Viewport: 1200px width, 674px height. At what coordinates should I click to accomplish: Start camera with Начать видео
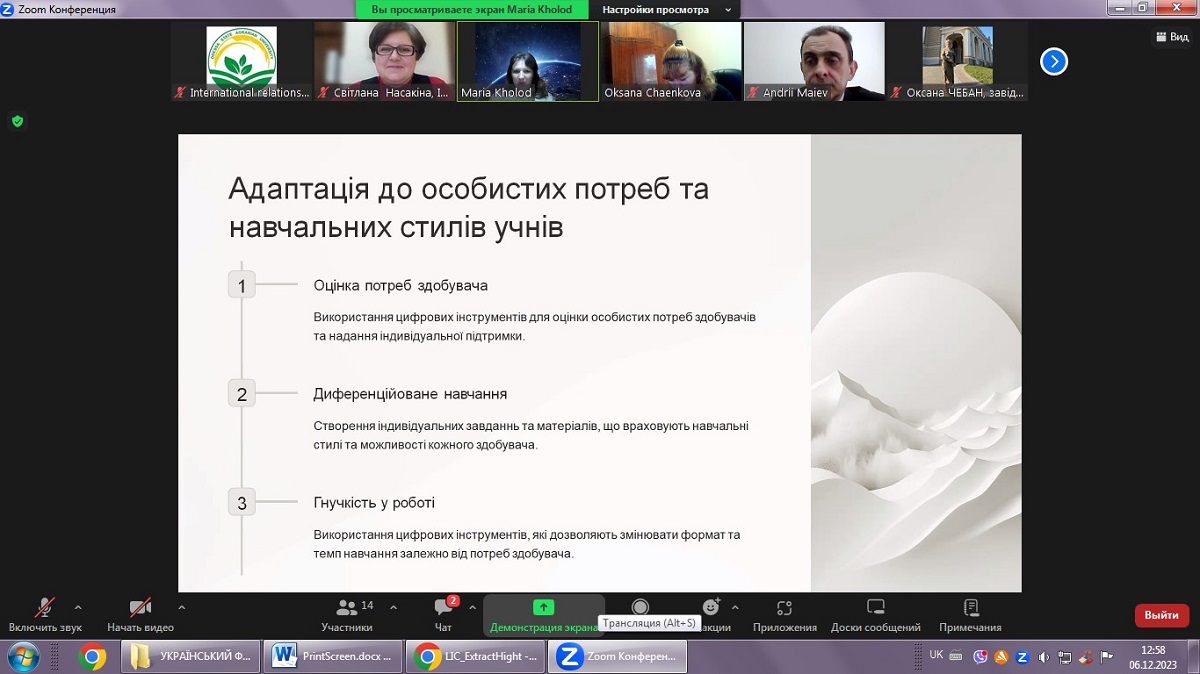click(140, 614)
